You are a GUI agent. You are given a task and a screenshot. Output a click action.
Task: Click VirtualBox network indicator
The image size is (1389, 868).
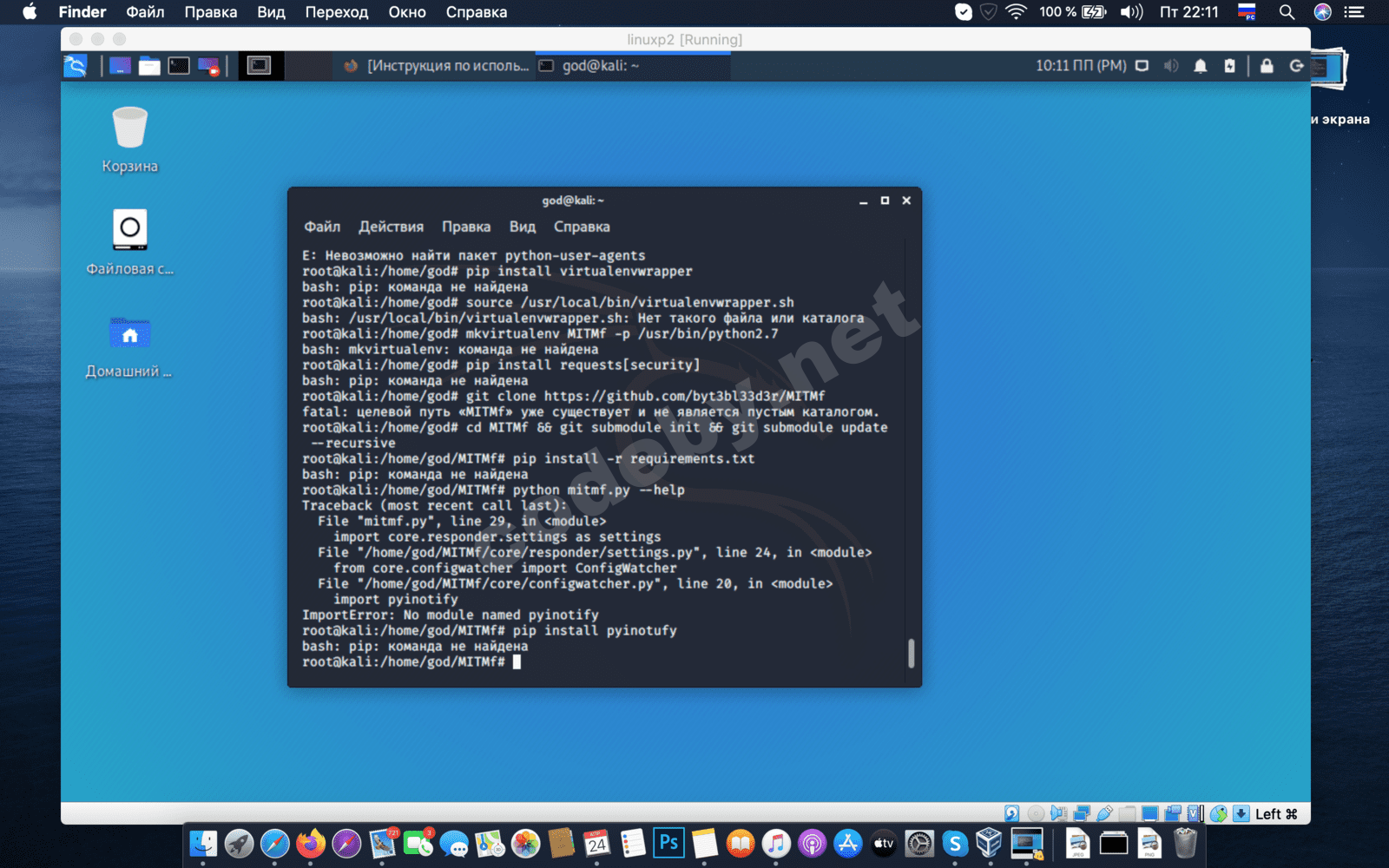pyautogui.click(x=1082, y=813)
